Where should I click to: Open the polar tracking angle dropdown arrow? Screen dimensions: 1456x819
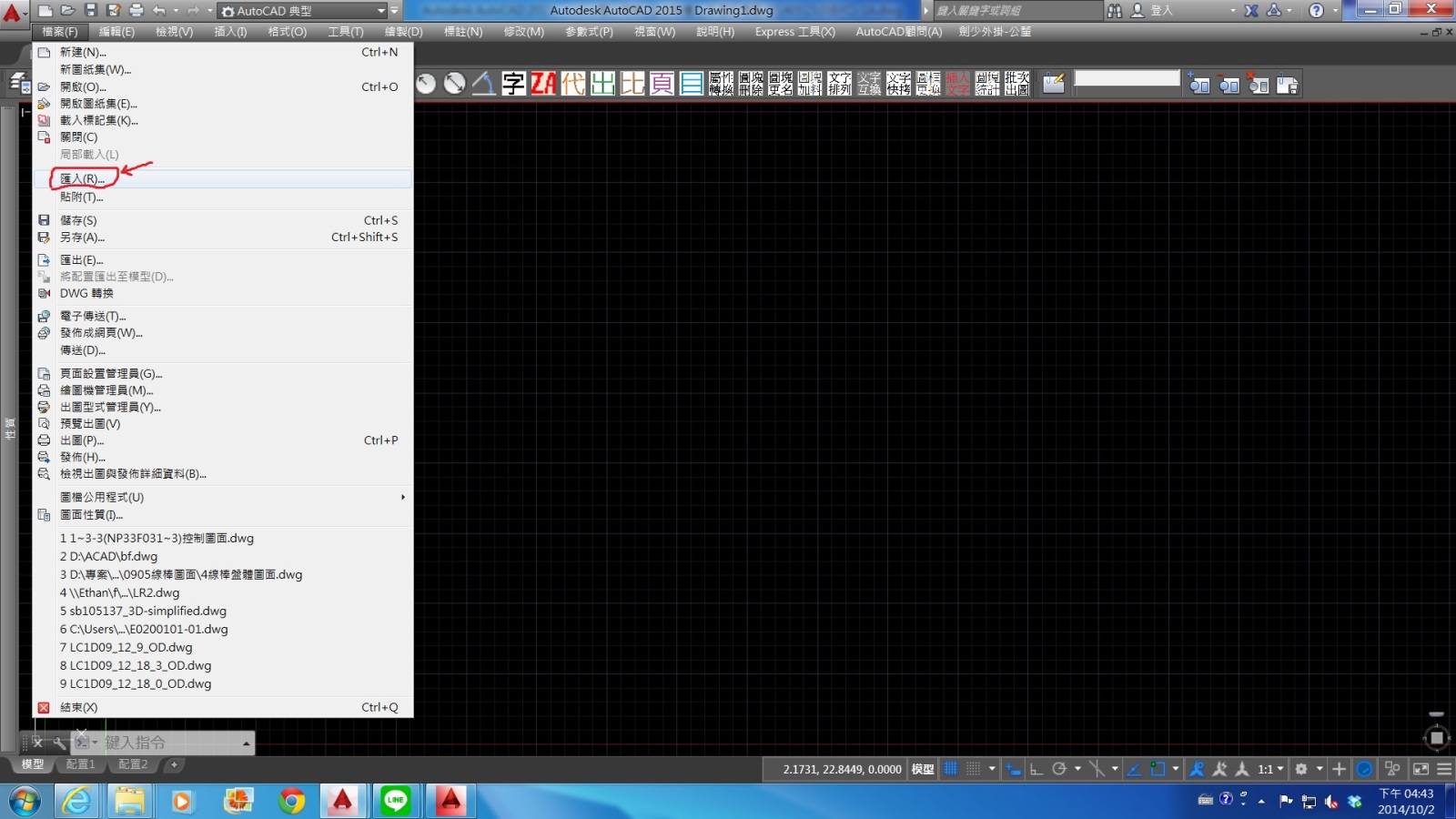coord(1077,769)
